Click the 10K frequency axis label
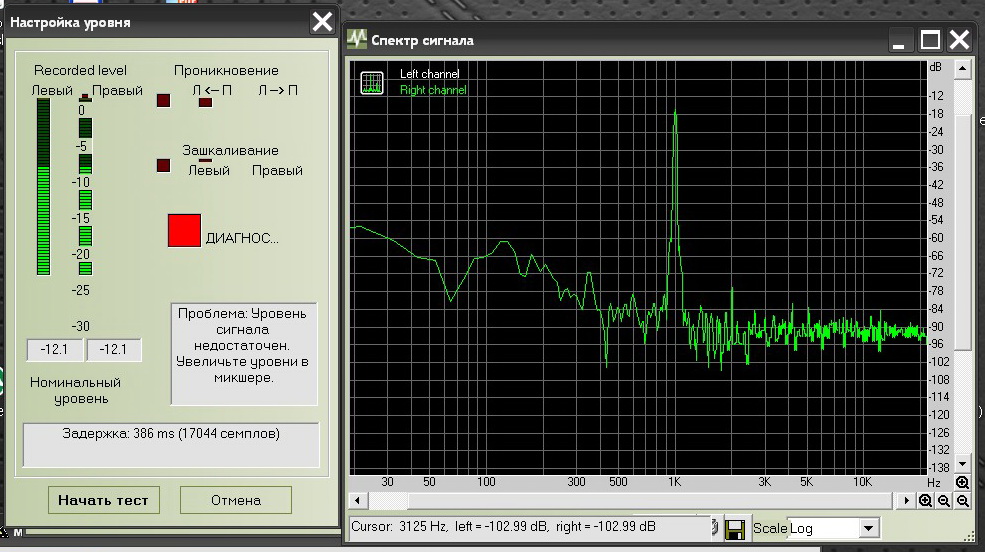Viewport: 985px width, 552px height. click(x=862, y=482)
